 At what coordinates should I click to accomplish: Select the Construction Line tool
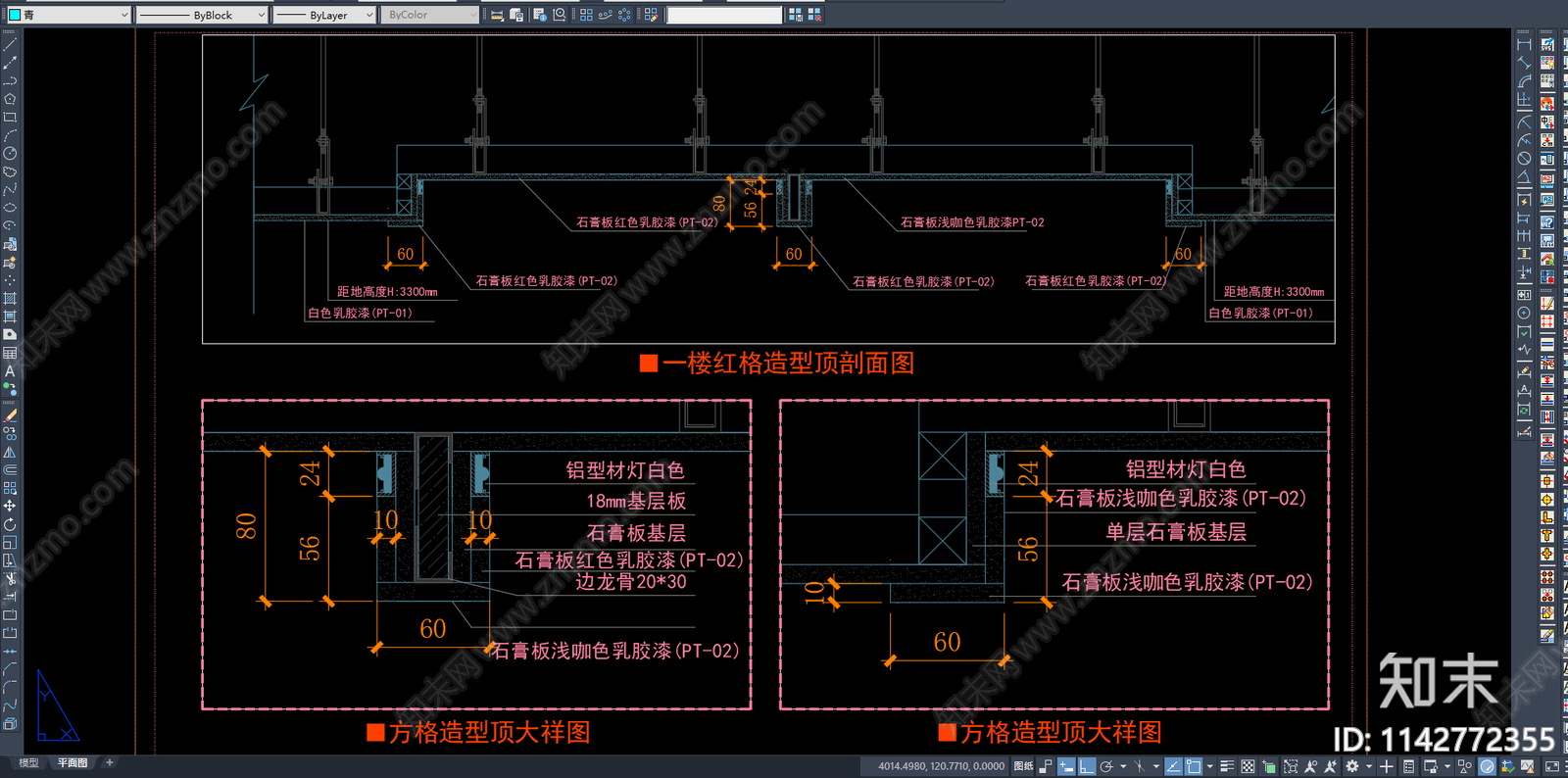pyautogui.click(x=10, y=63)
